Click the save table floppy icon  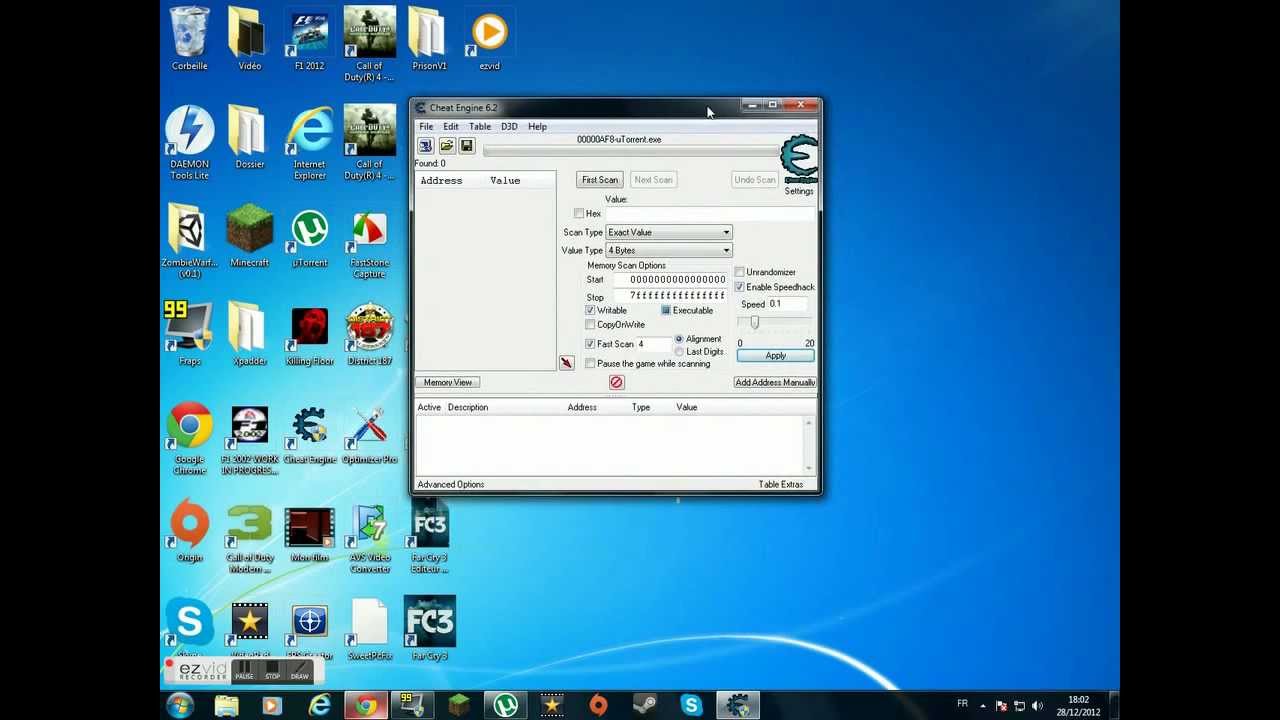(x=466, y=146)
